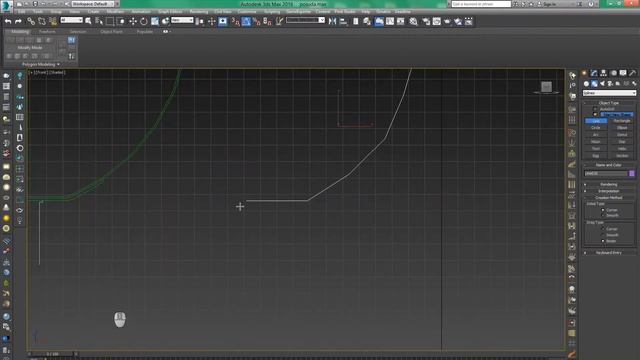Image resolution: width=640 pixels, height=360 pixels.
Task: Click the Circle object type button
Action: pos(596,128)
